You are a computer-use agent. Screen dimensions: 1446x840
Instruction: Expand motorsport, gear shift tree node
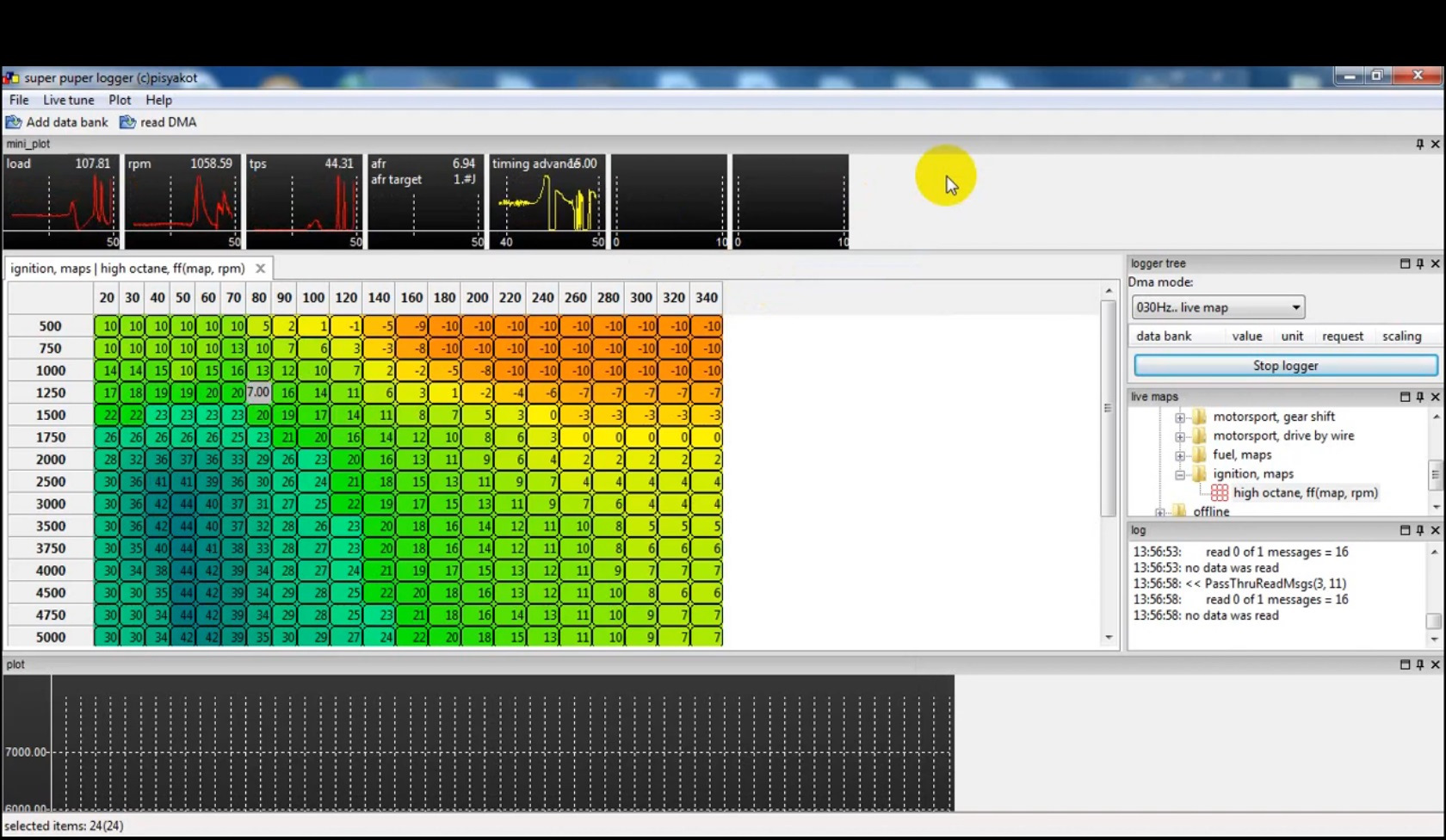pyautogui.click(x=1180, y=417)
